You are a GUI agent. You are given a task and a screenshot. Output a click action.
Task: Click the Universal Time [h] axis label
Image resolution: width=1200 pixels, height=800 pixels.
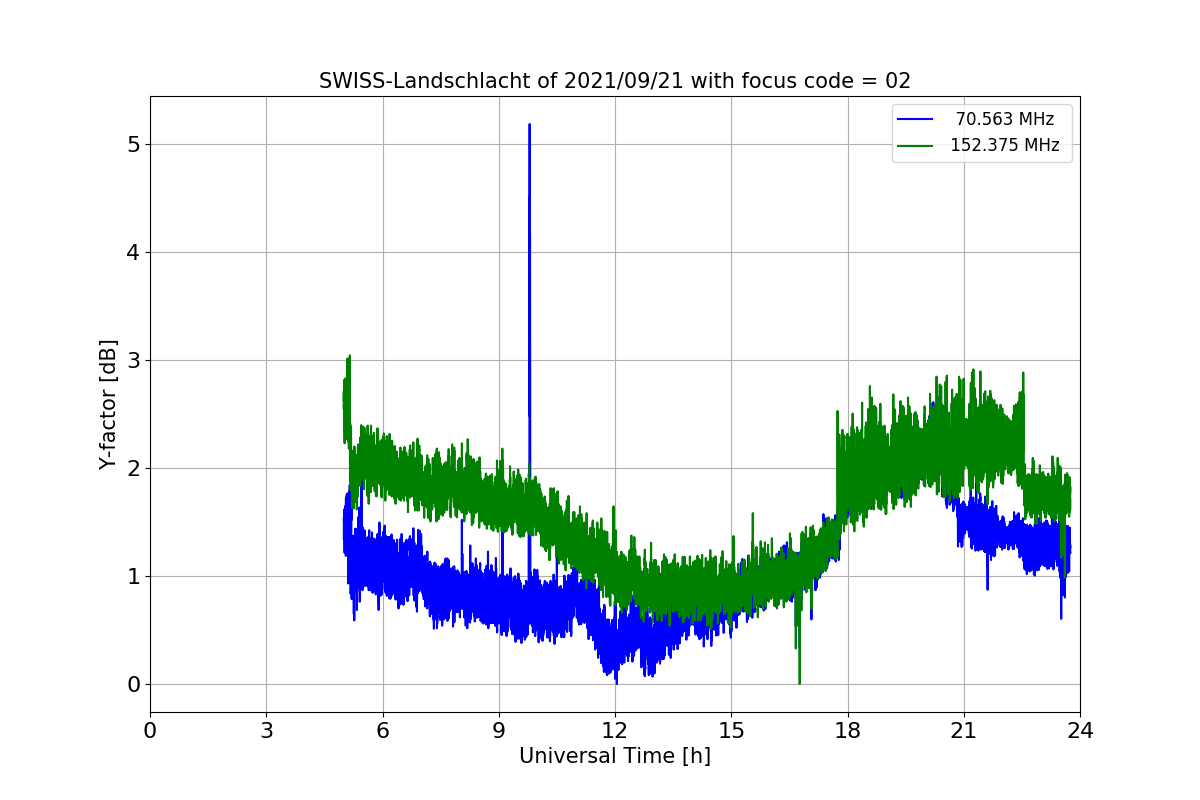coord(615,756)
